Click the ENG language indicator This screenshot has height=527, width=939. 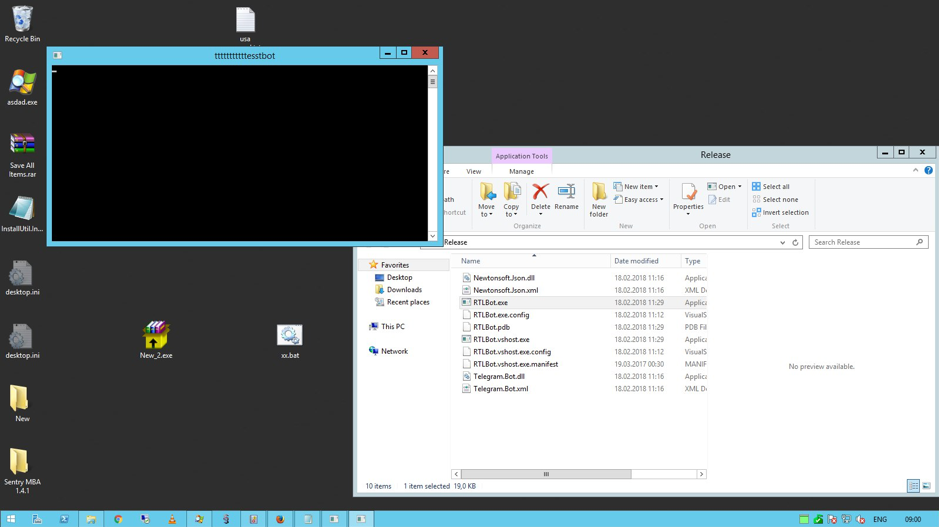pyautogui.click(x=880, y=519)
